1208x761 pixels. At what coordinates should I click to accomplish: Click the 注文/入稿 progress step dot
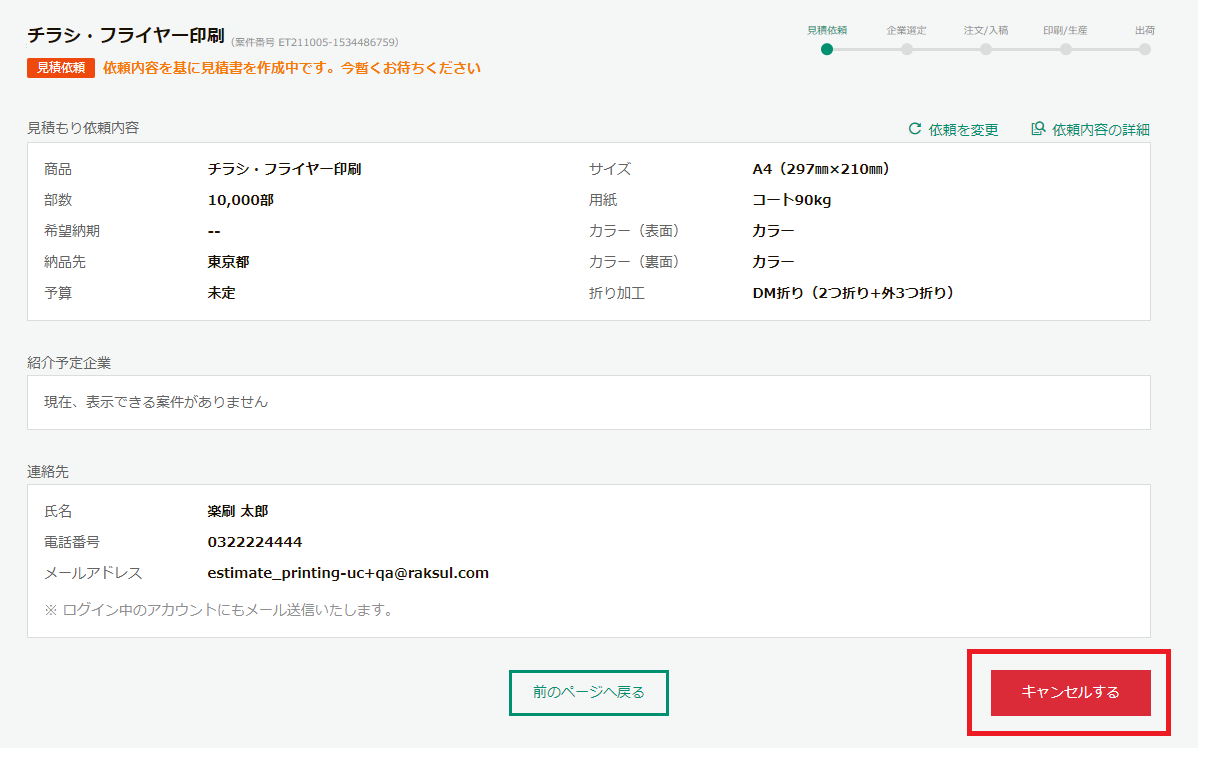[986, 47]
